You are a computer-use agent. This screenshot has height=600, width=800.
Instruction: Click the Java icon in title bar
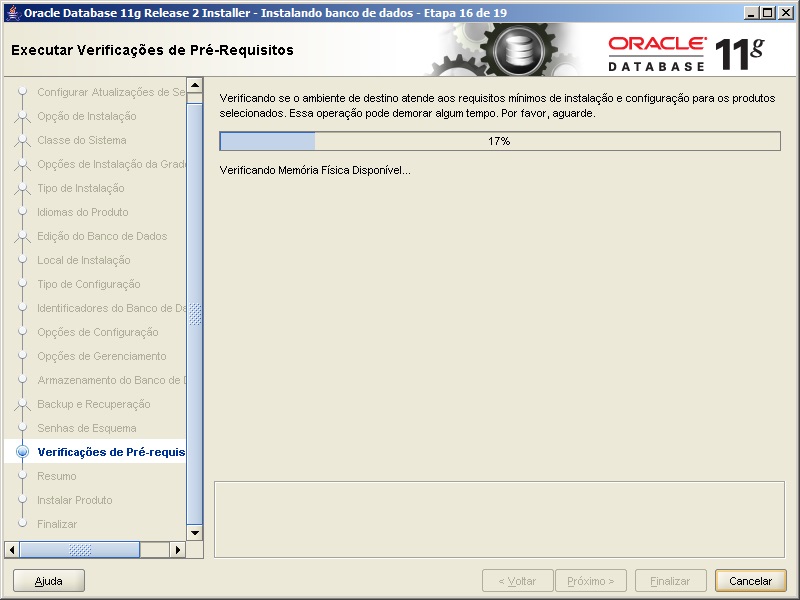point(14,13)
